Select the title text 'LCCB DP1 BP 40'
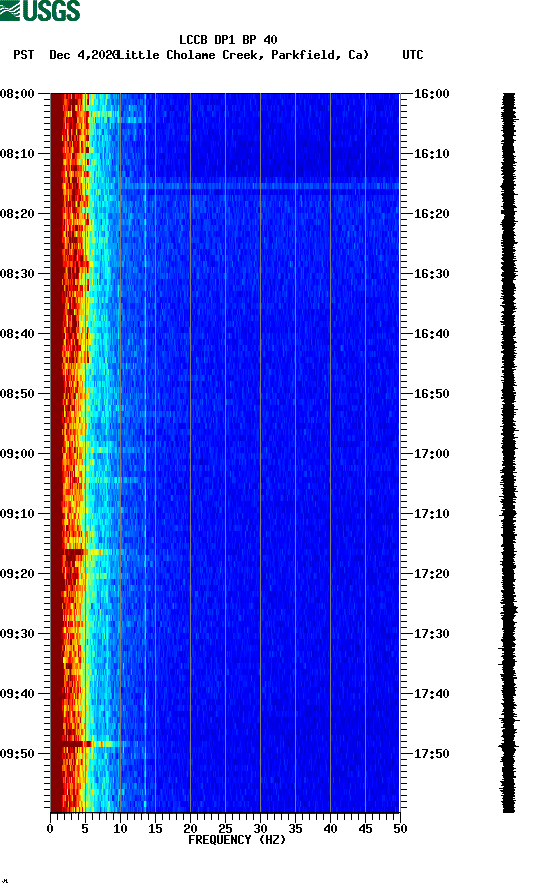Viewport: 552px width, 892px height. (228, 40)
